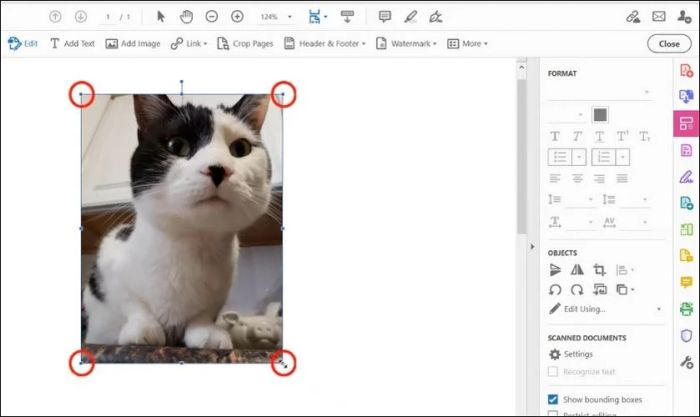Send file by email envelope icon
The width and height of the screenshot is (700, 417).
pyautogui.click(x=658, y=17)
